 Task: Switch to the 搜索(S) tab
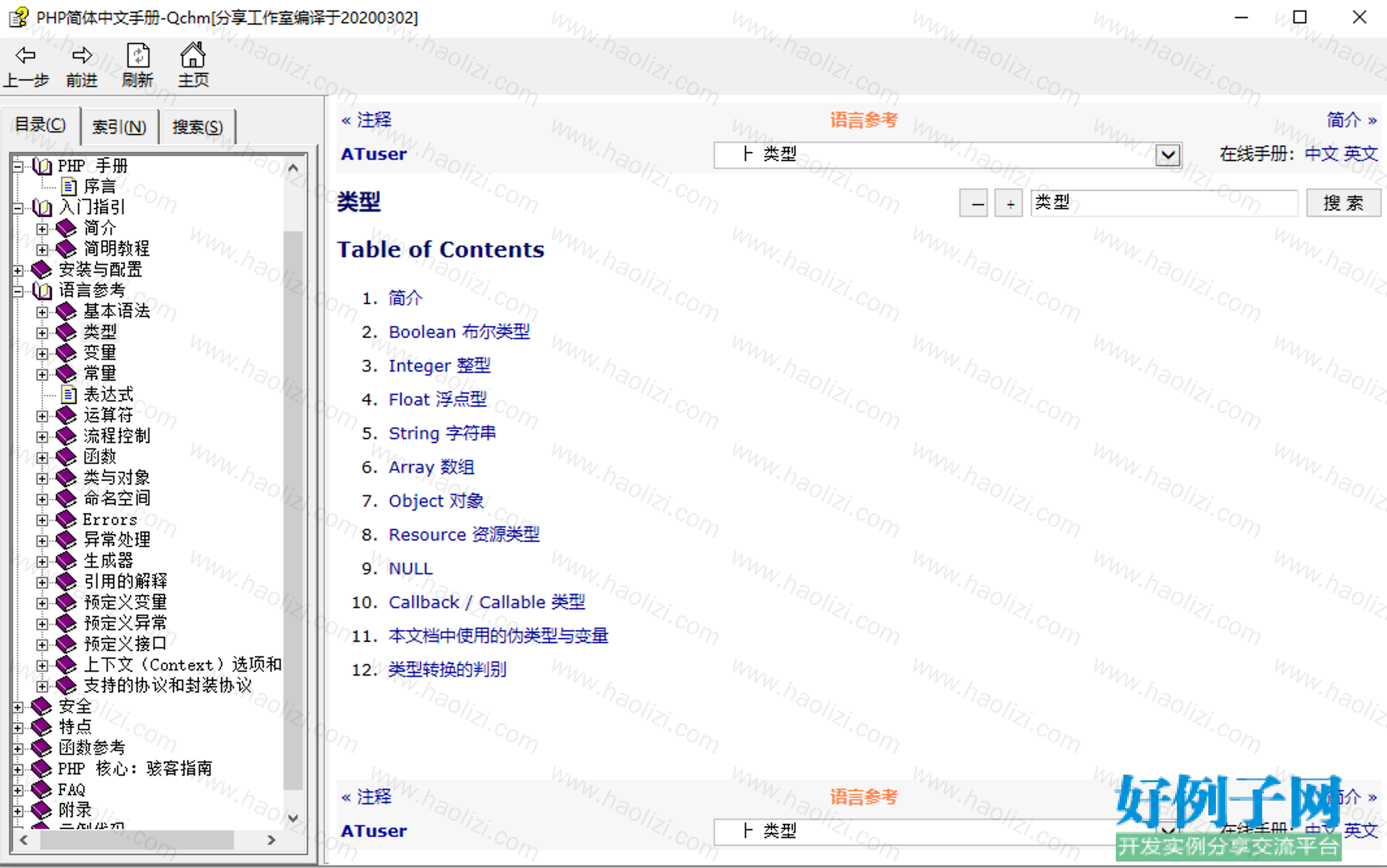tap(197, 127)
